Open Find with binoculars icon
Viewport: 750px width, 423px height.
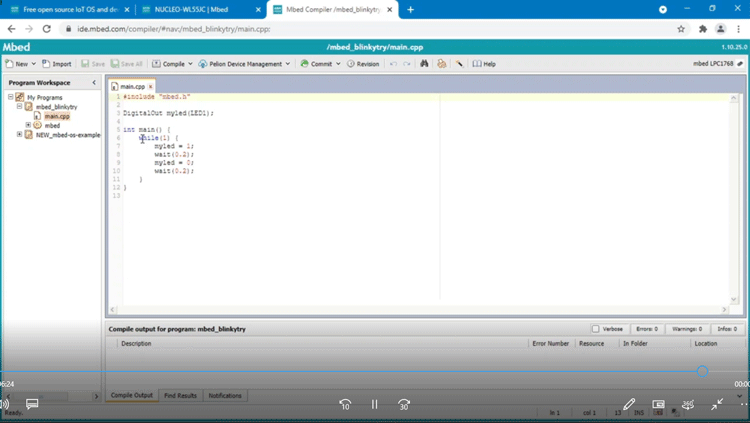[424, 63]
